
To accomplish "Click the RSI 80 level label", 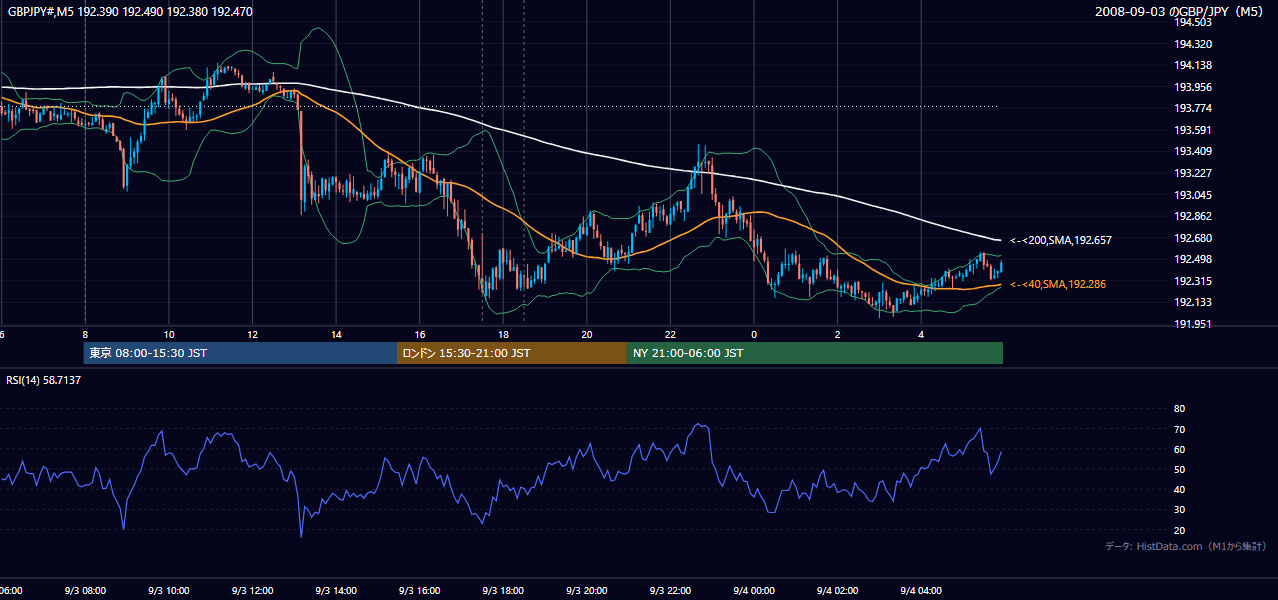I will point(1179,409).
